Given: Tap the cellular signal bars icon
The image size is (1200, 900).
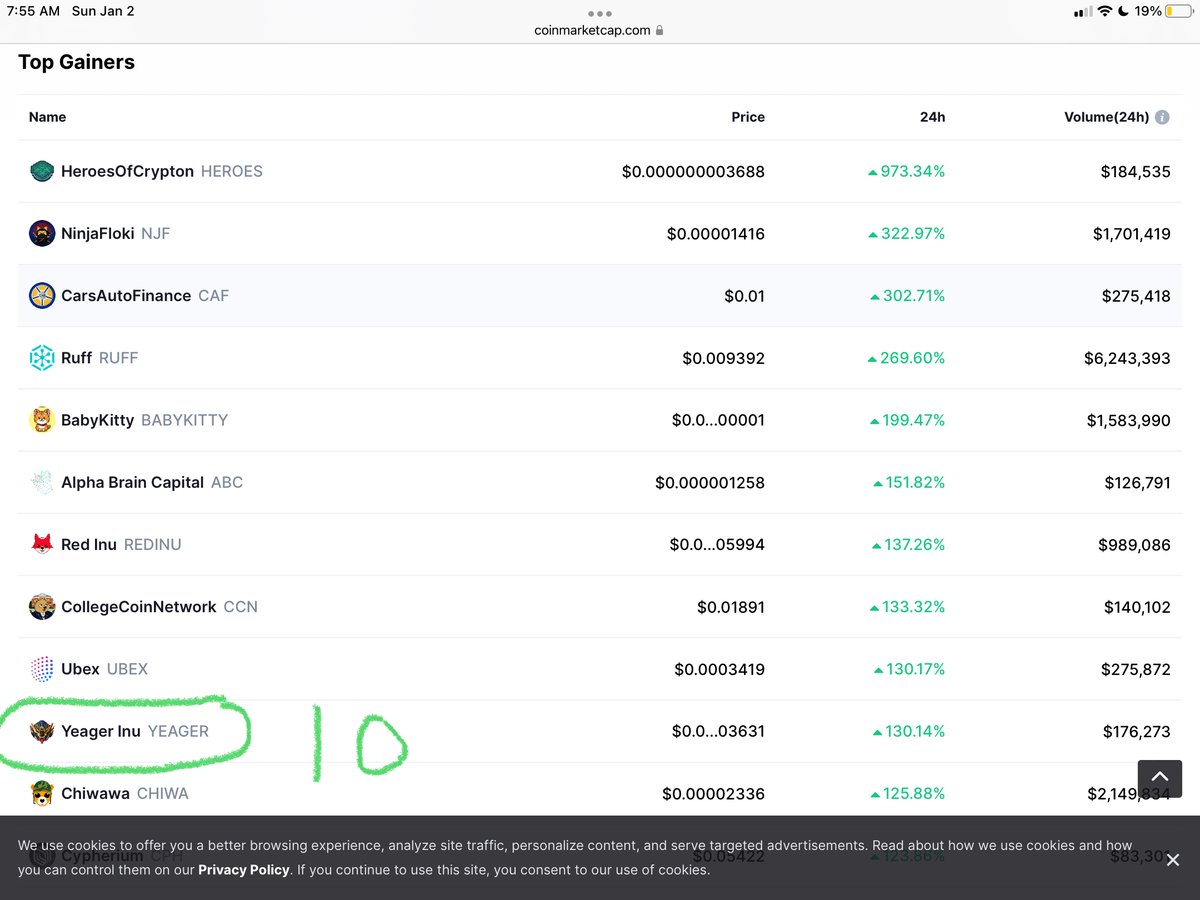Looking at the screenshot, I should tap(1082, 12).
